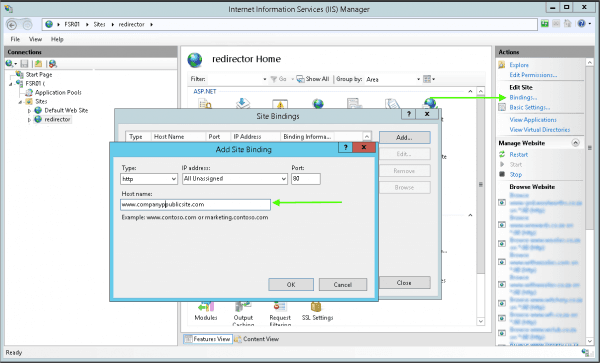Stop the website from Actions pane

[x=515, y=174]
